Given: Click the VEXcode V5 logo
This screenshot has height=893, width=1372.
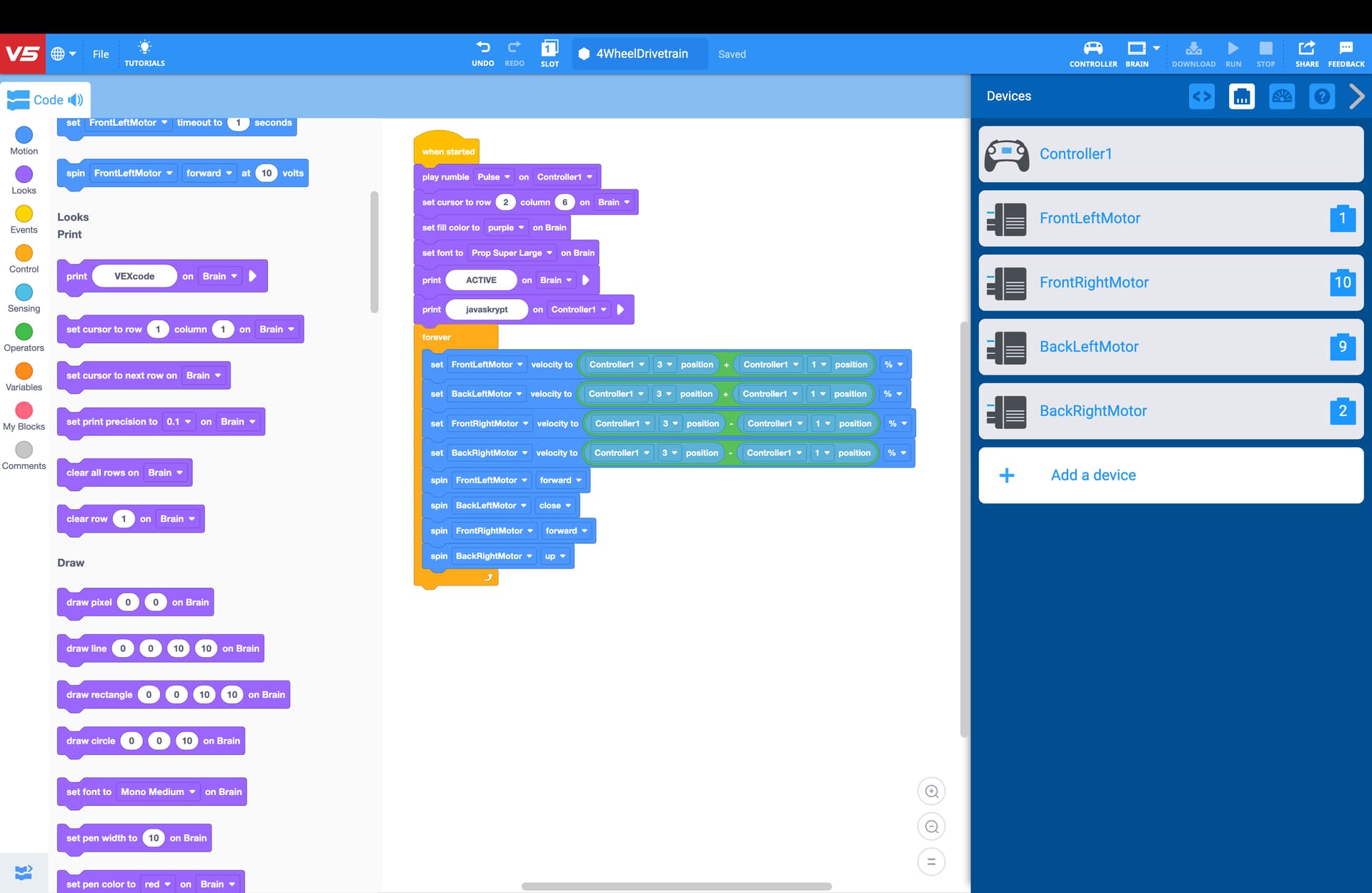Looking at the screenshot, I should tap(23, 54).
